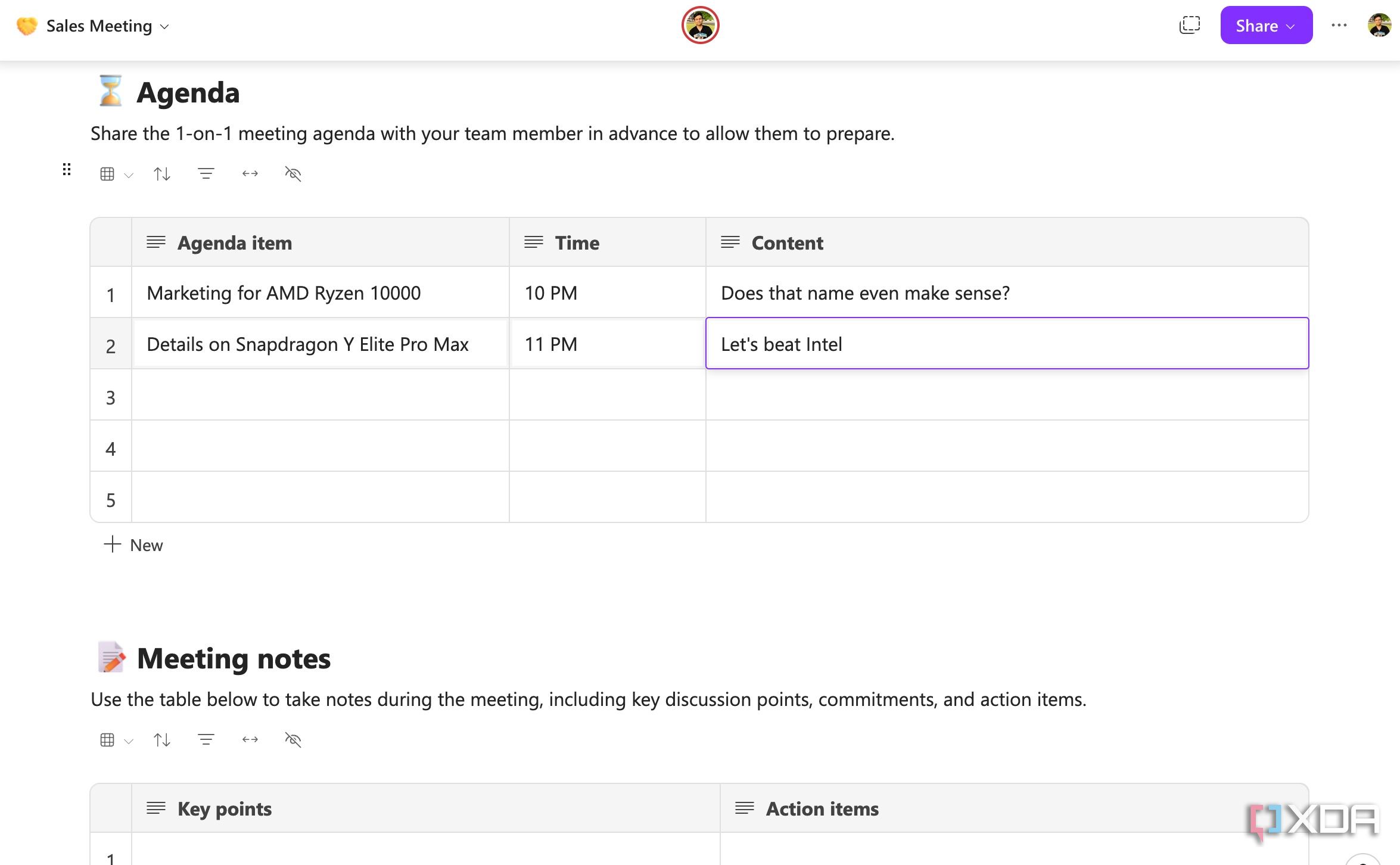Sort the Meeting notes table
The height and width of the screenshot is (865, 1400).
tap(162, 740)
